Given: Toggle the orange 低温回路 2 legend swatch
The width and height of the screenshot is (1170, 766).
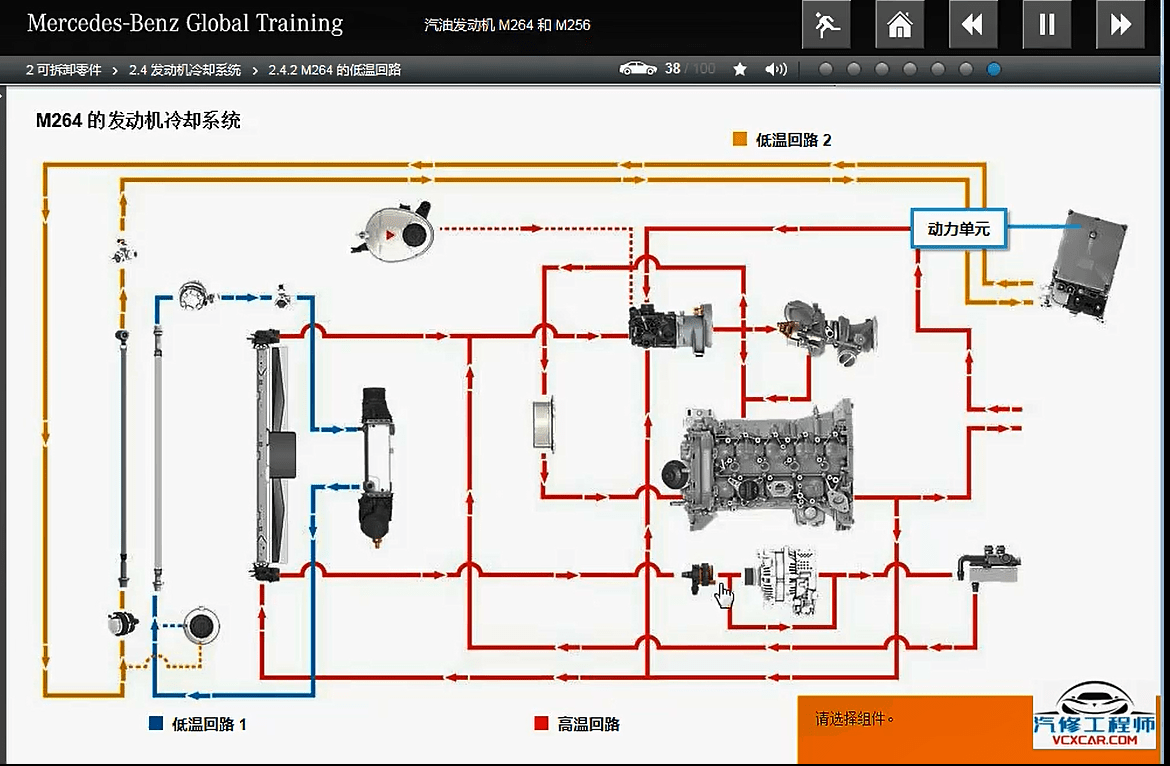Looking at the screenshot, I should (x=740, y=140).
